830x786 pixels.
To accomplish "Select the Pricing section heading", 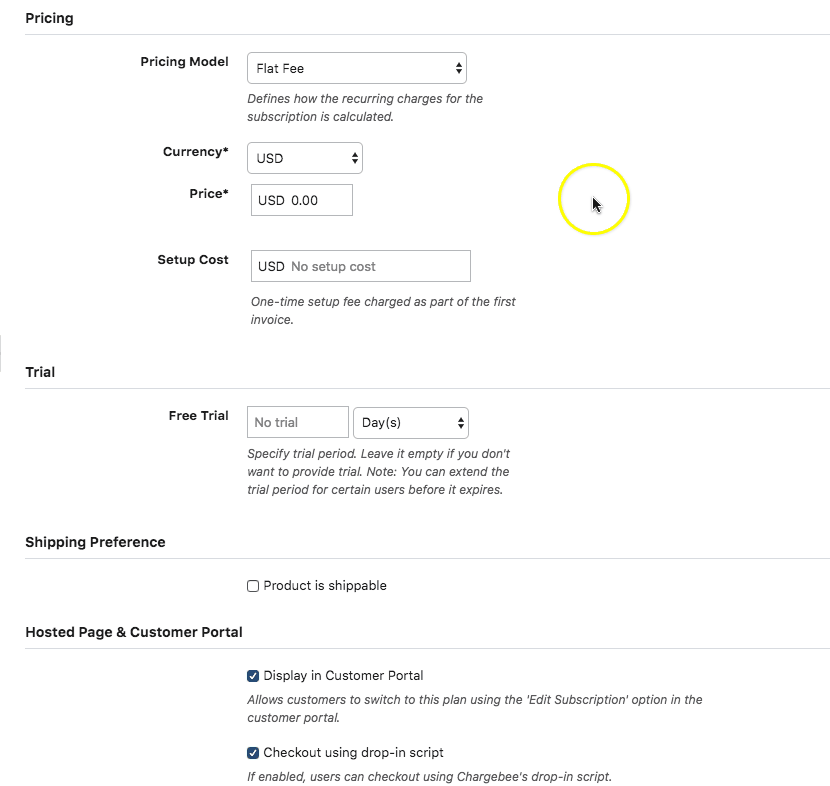I will pos(49,18).
